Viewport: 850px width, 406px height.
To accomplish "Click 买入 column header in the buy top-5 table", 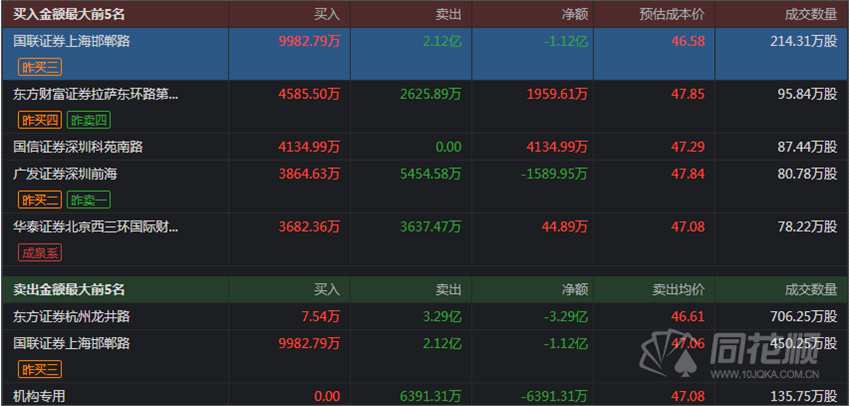I will tap(327, 15).
